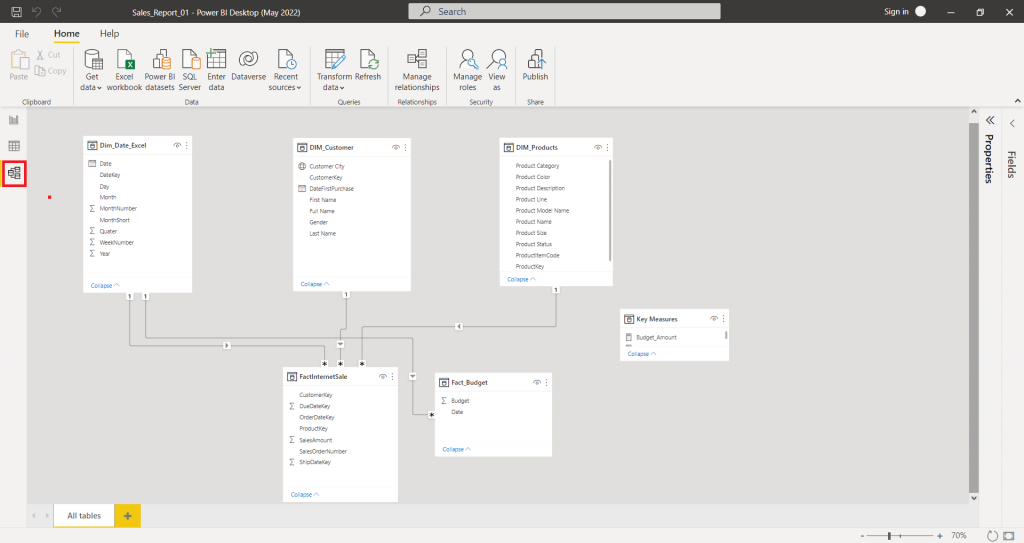Screen dimensions: 1024x543
Task: Open the Get data dropdown
Action: coord(91,71)
